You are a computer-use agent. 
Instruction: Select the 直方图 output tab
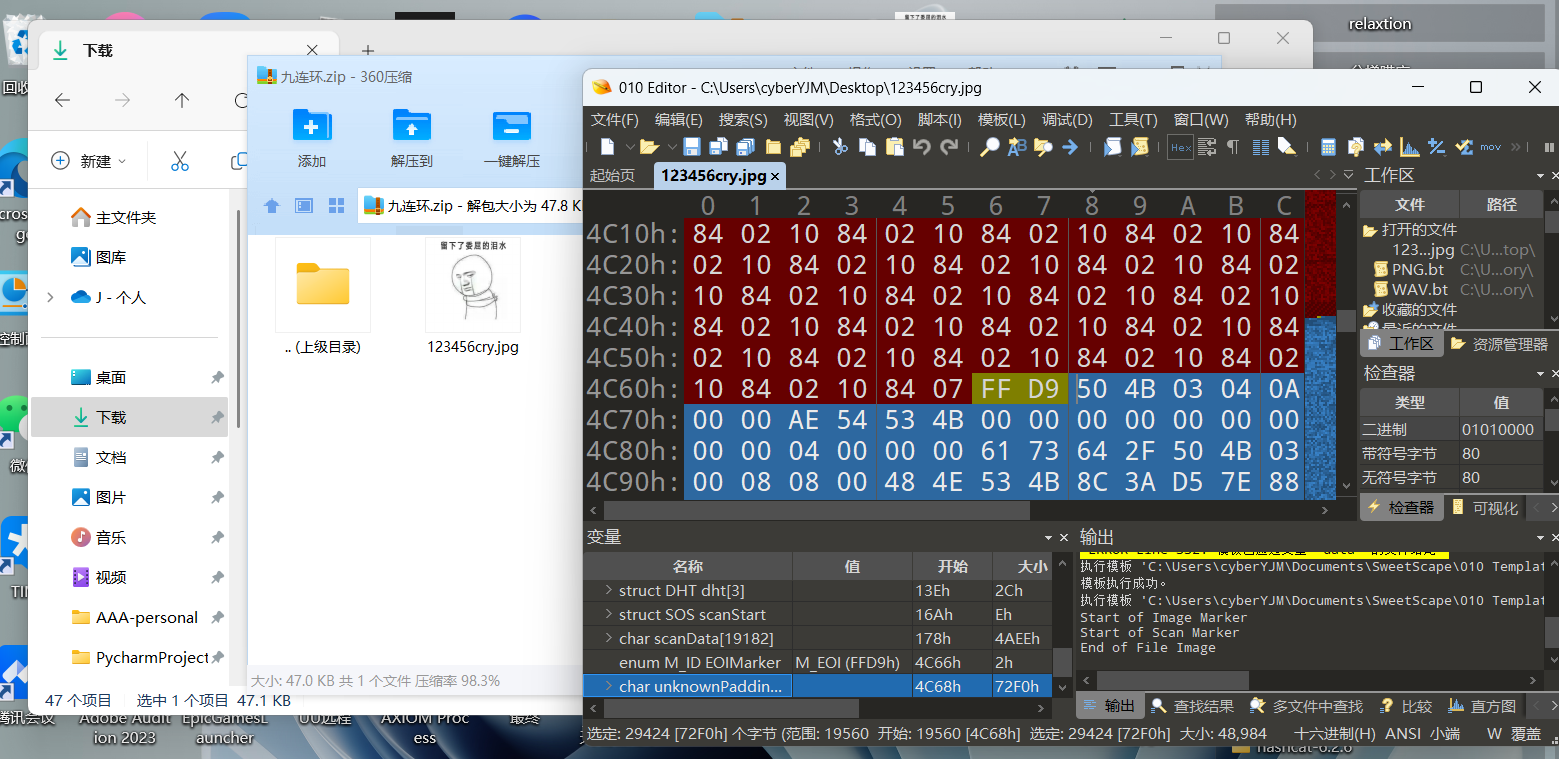1483,706
